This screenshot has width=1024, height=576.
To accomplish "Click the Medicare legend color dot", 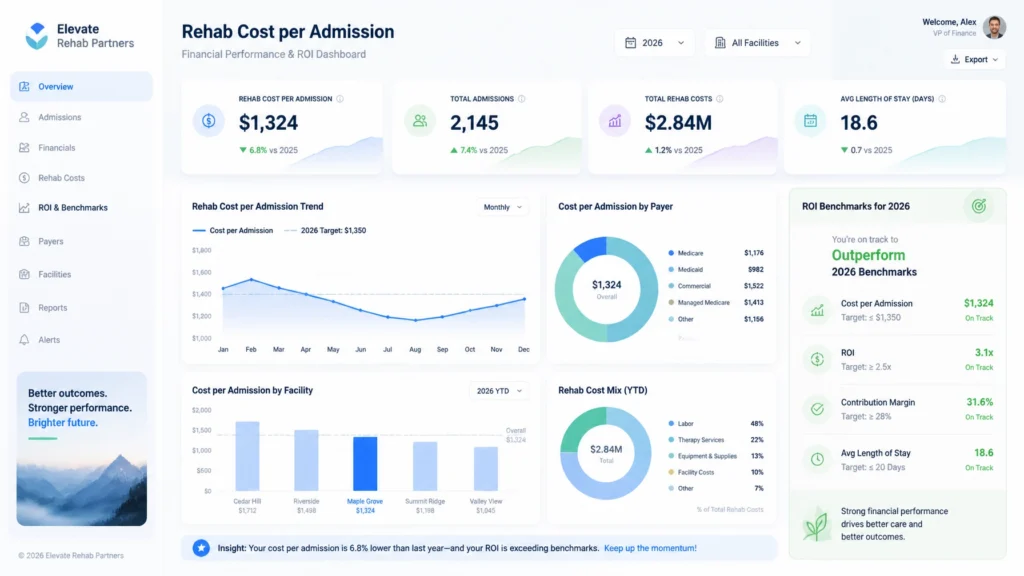I will [671, 253].
